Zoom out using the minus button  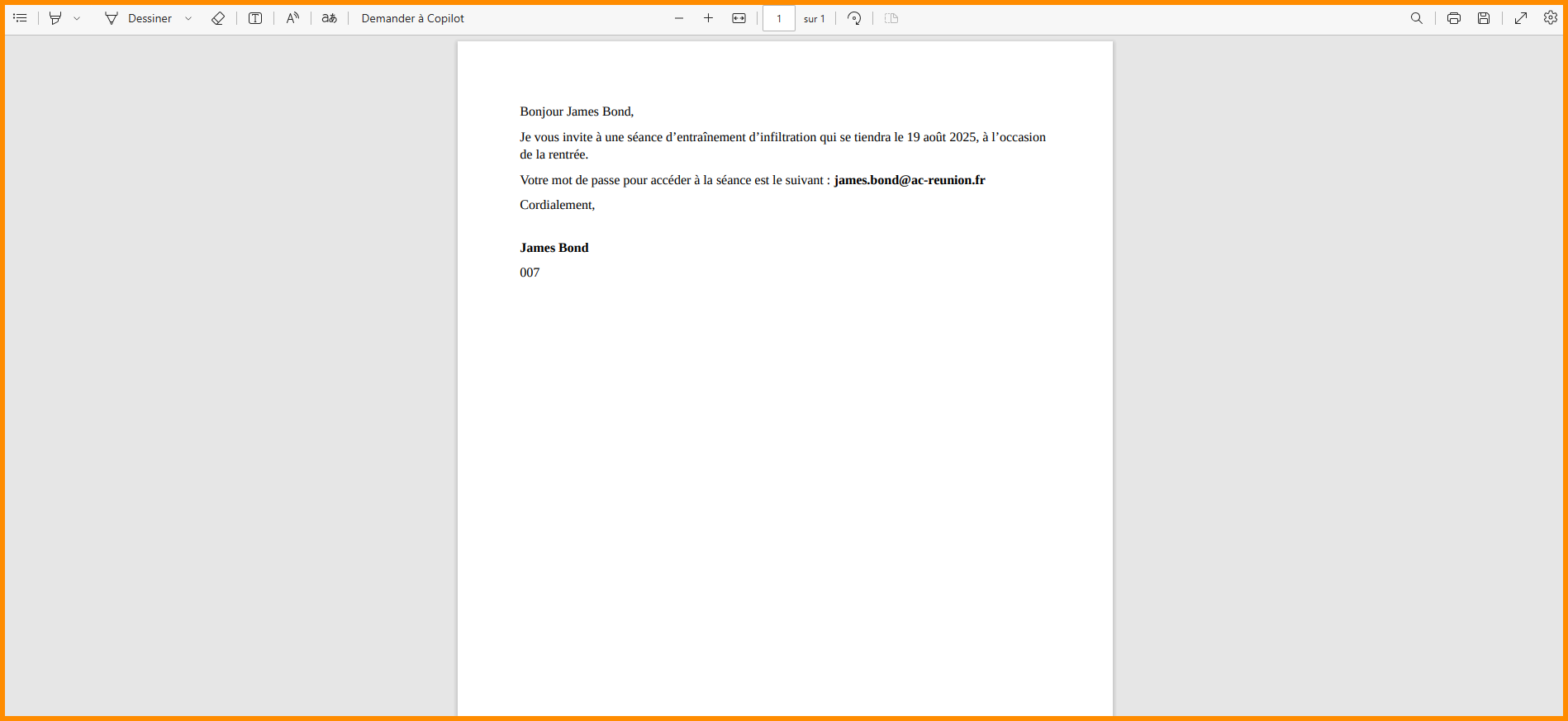(679, 18)
